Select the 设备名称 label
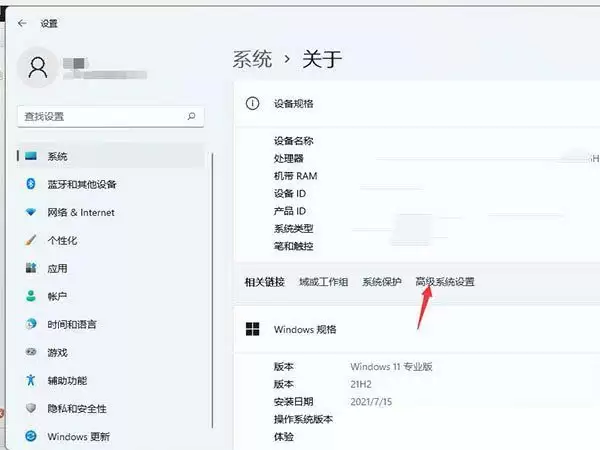The height and width of the screenshot is (450, 600). (293, 141)
